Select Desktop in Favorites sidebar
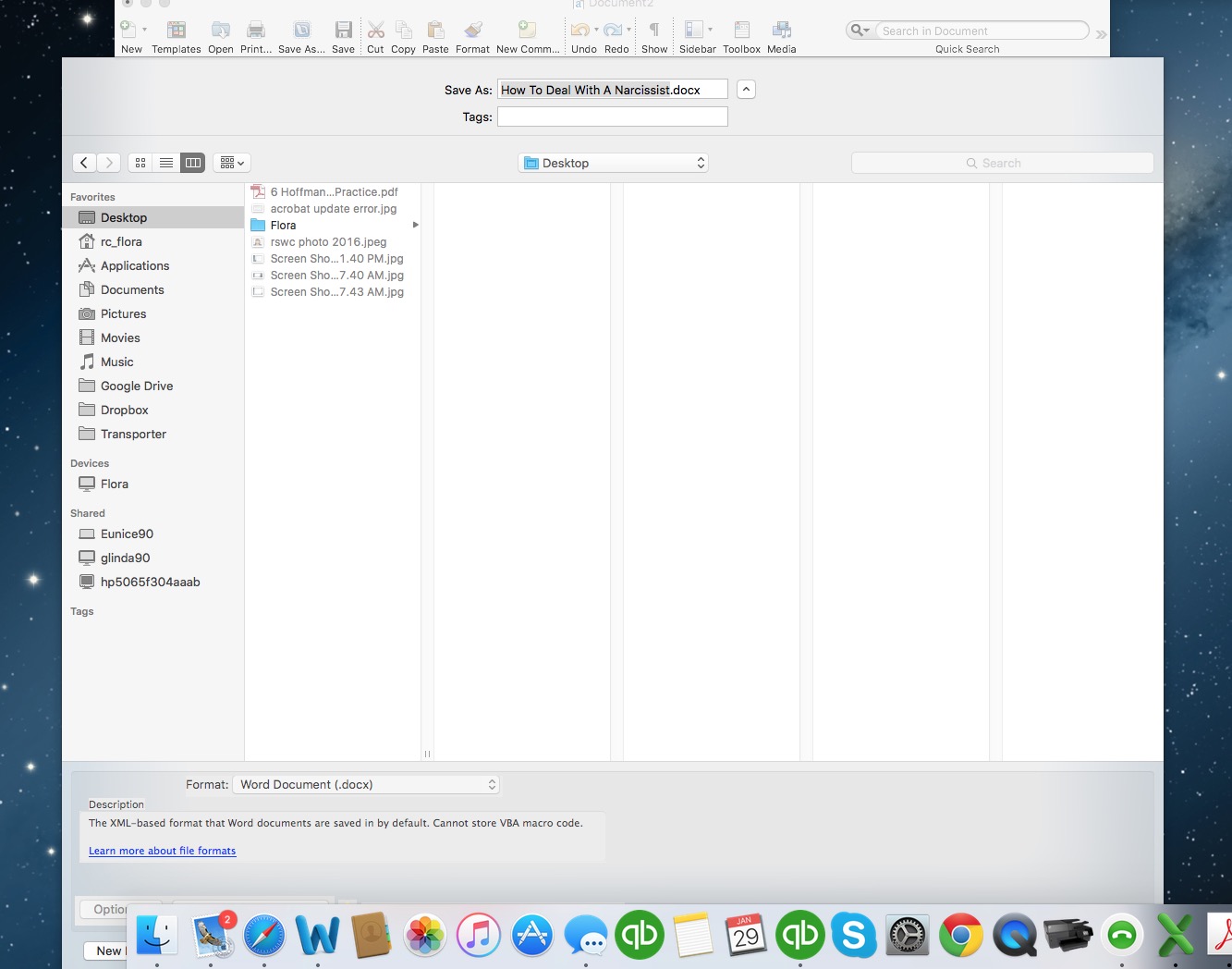 tap(153, 217)
